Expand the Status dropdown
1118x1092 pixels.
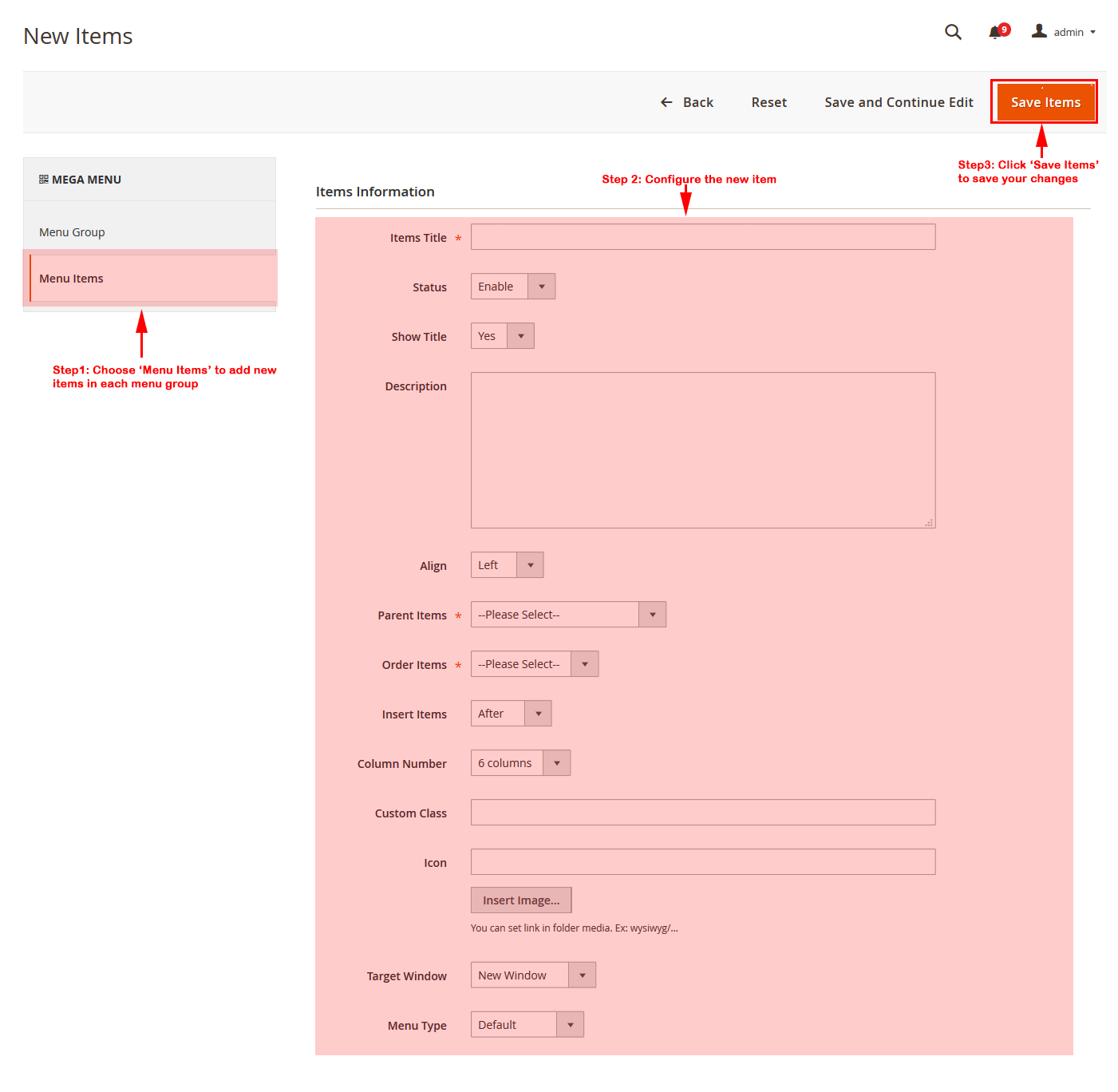tap(512, 287)
